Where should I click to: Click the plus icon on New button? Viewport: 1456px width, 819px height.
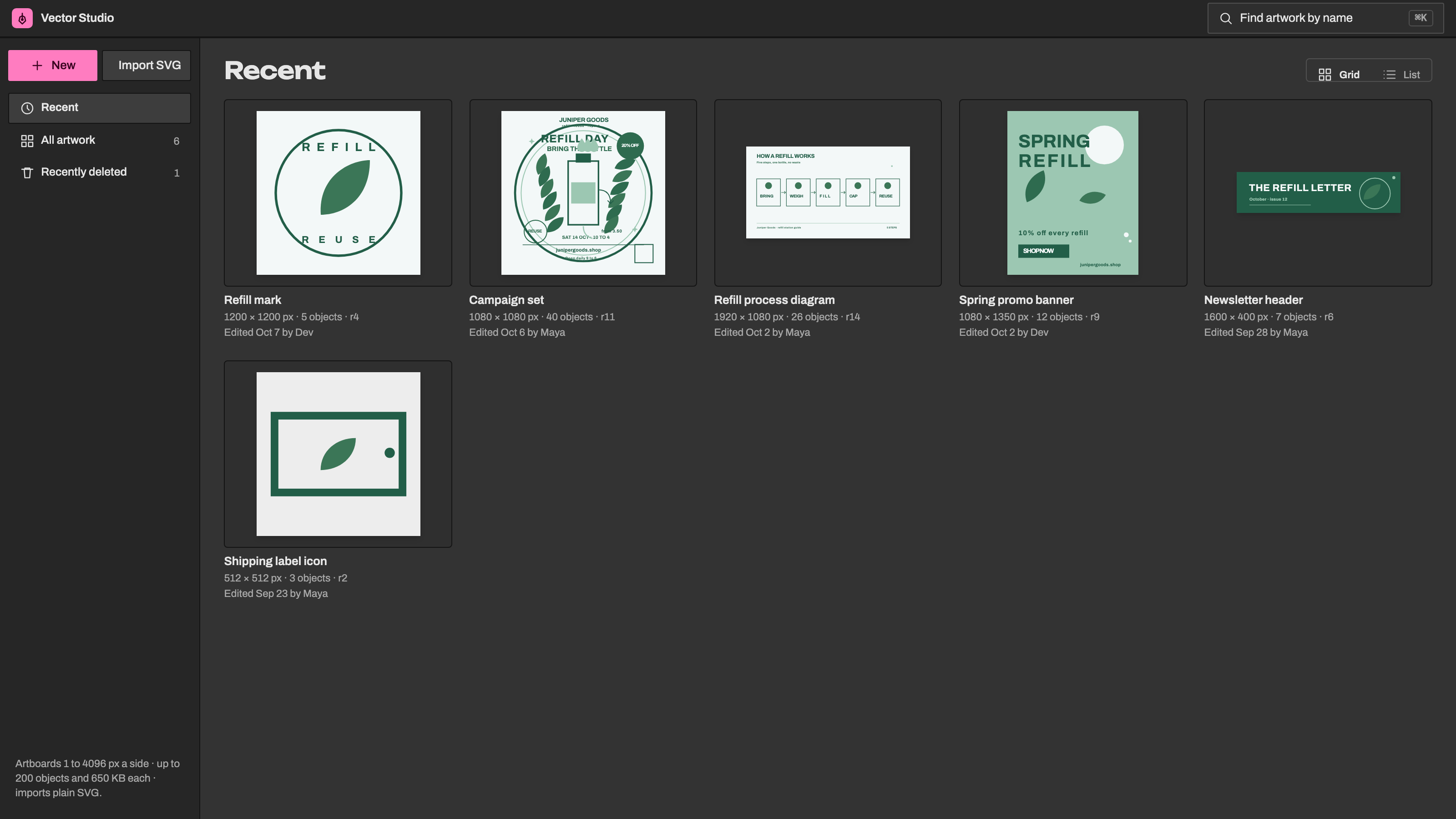37,66
